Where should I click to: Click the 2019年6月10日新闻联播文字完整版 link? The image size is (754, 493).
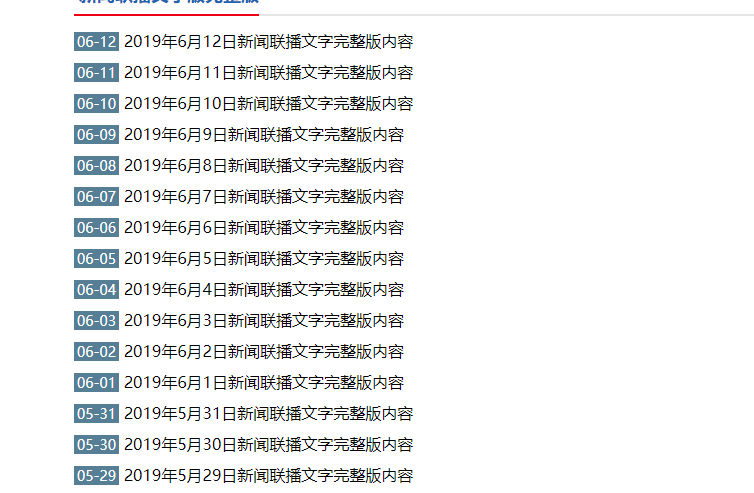pyautogui.click(x=268, y=104)
